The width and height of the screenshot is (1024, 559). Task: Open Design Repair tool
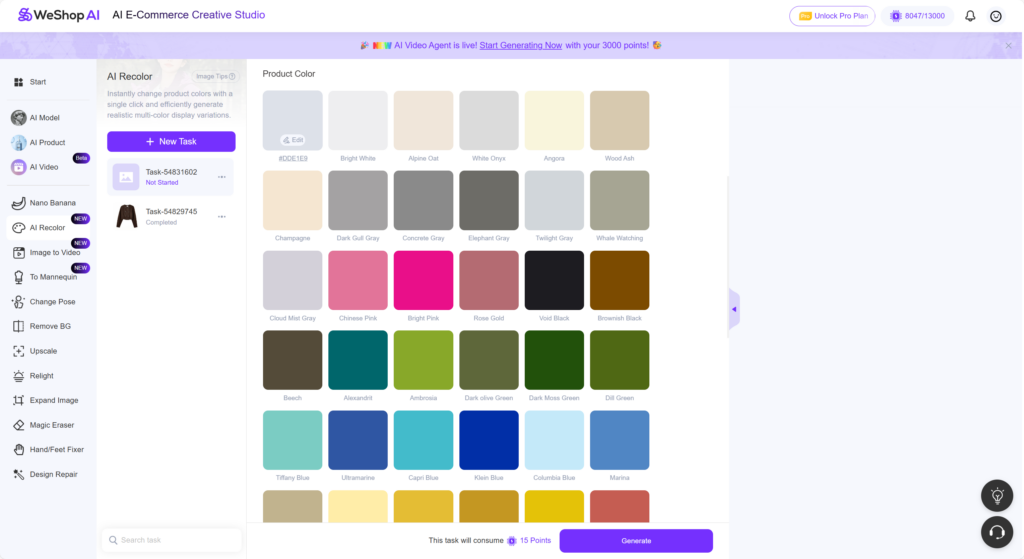coord(45,474)
